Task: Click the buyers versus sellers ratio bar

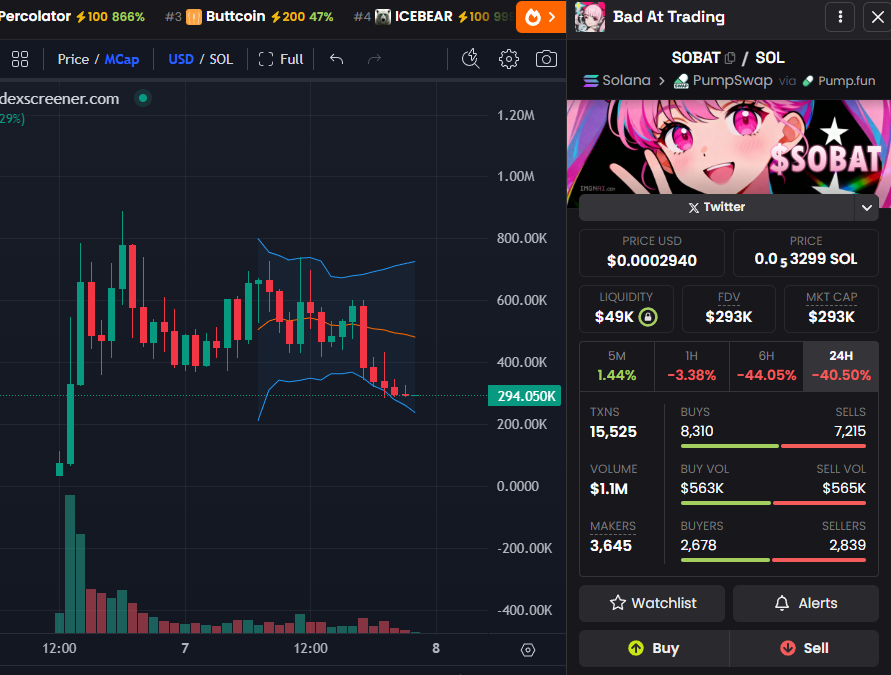Action: tap(773, 560)
